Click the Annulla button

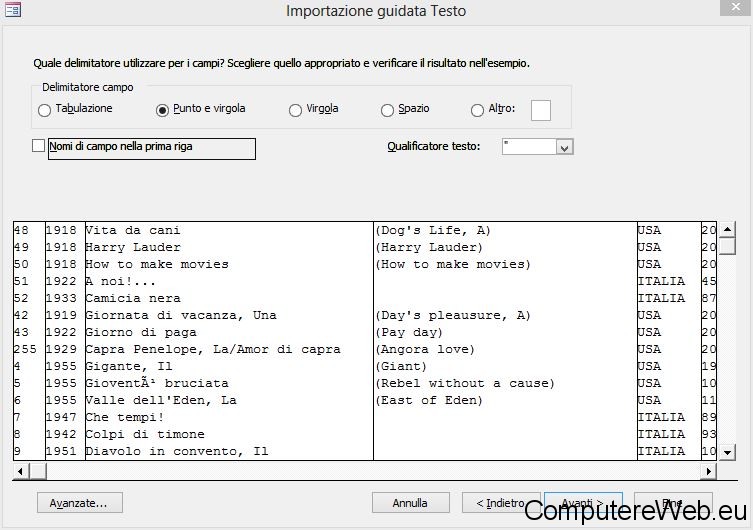point(411,503)
